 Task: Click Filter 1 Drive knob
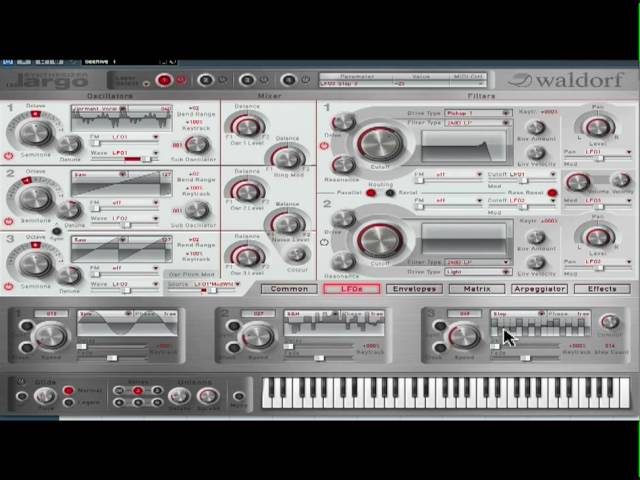click(343, 122)
